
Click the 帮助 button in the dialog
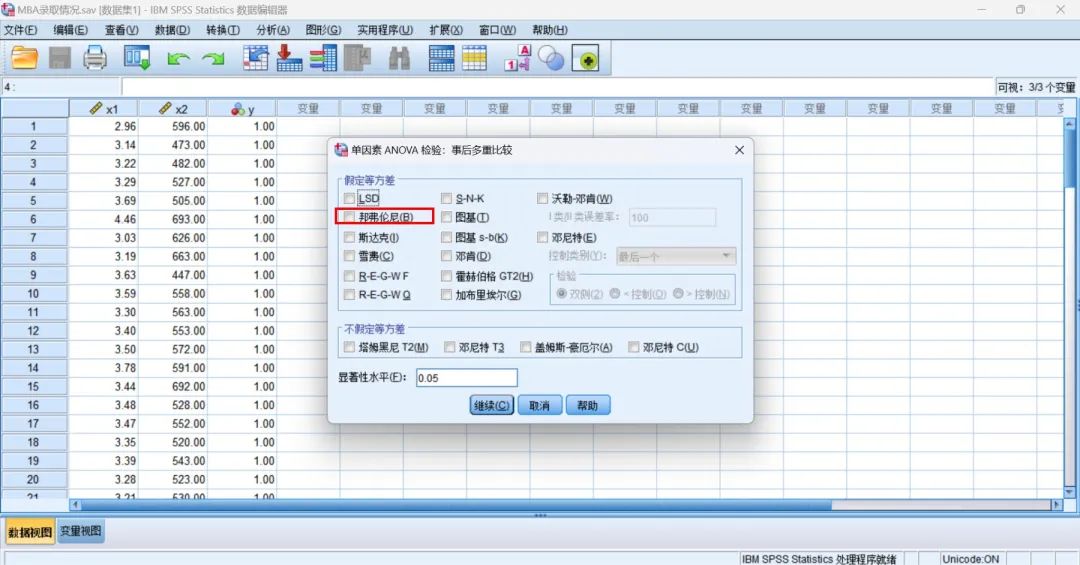[588, 405]
